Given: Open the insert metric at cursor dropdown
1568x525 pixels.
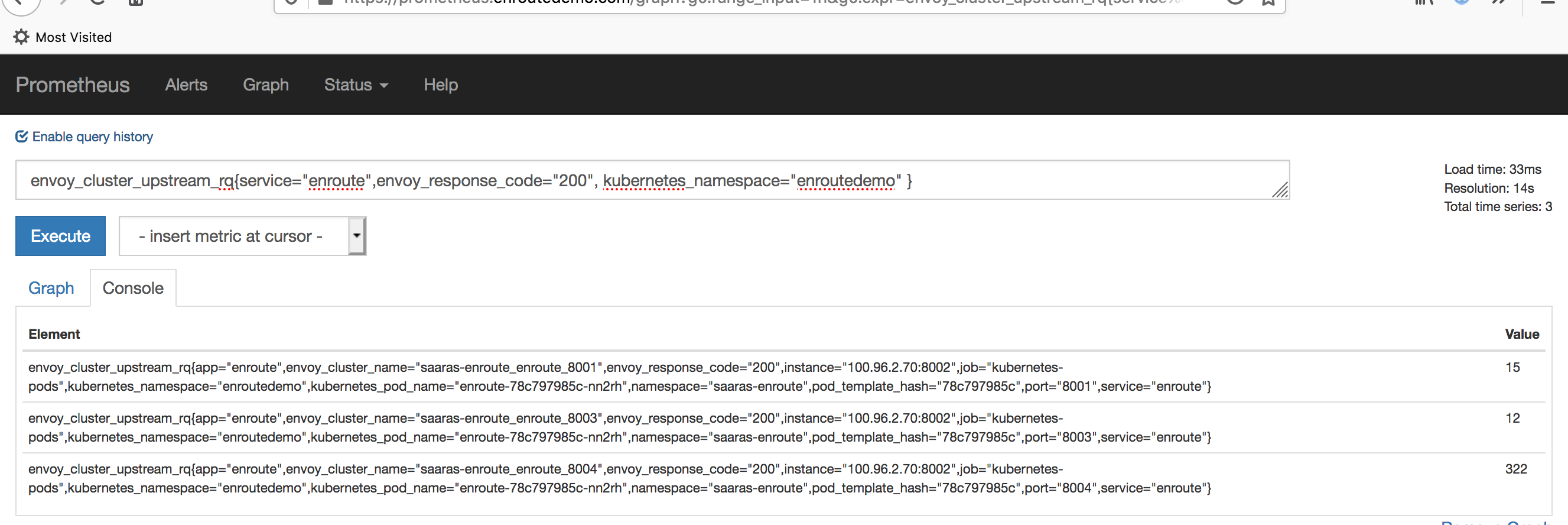Looking at the screenshot, I should click(242, 236).
